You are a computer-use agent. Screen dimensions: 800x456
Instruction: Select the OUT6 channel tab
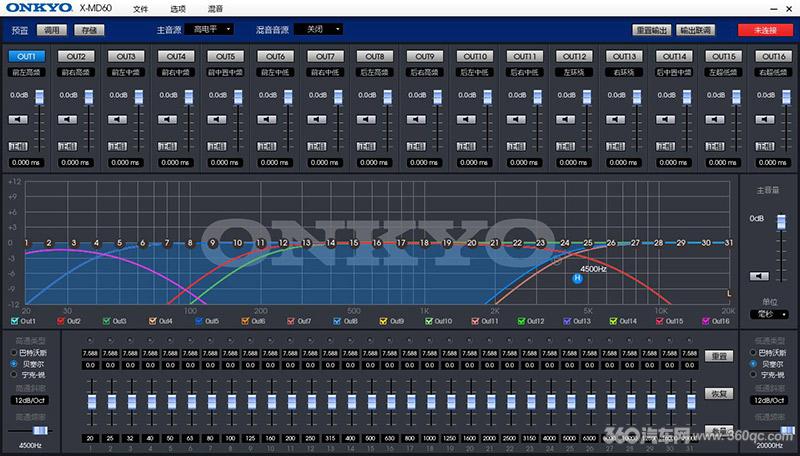pyautogui.click(x=276, y=56)
